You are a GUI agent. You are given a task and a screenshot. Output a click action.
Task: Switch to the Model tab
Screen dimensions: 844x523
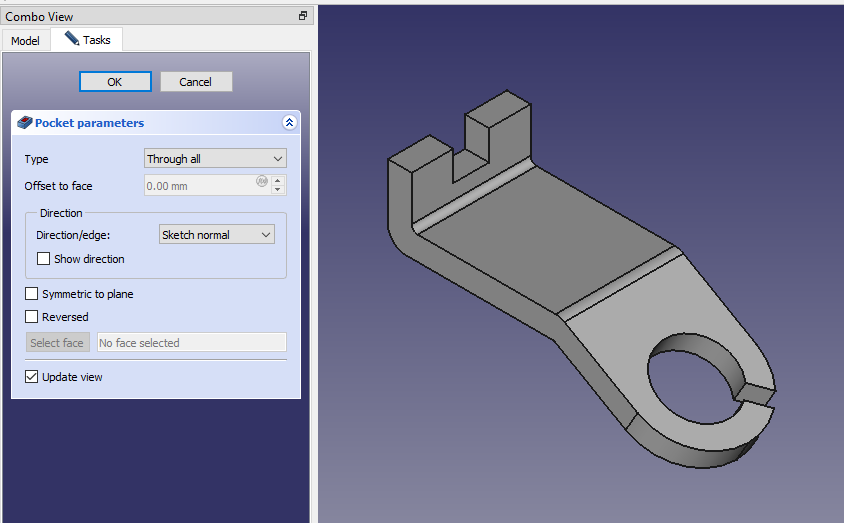pyautogui.click(x=25, y=41)
